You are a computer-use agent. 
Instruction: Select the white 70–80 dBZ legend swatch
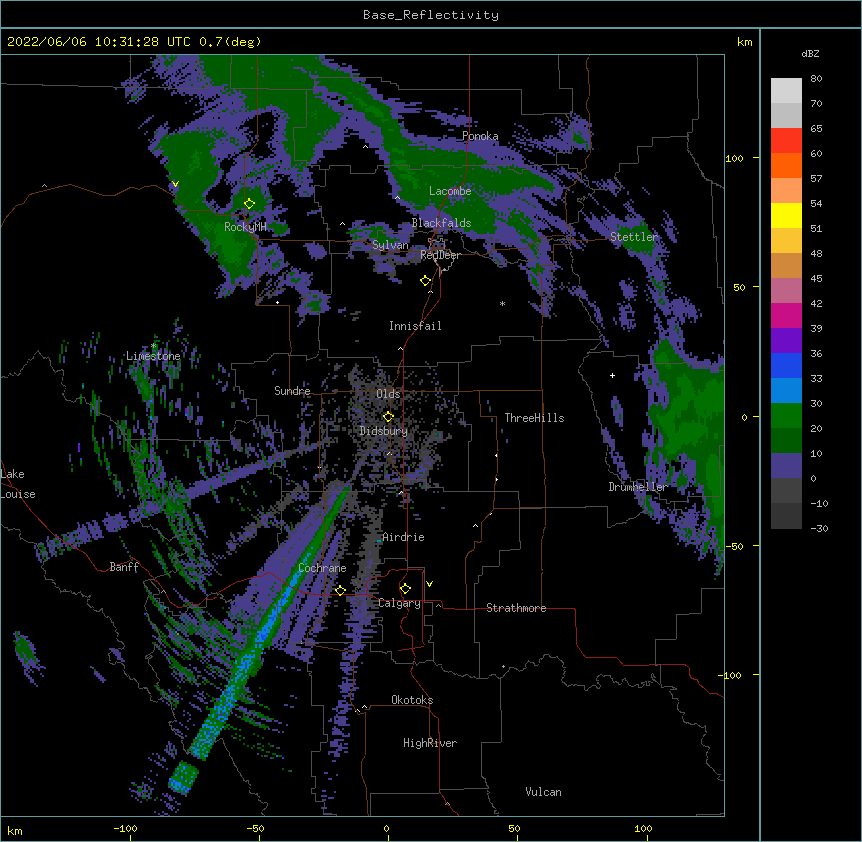click(x=786, y=91)
